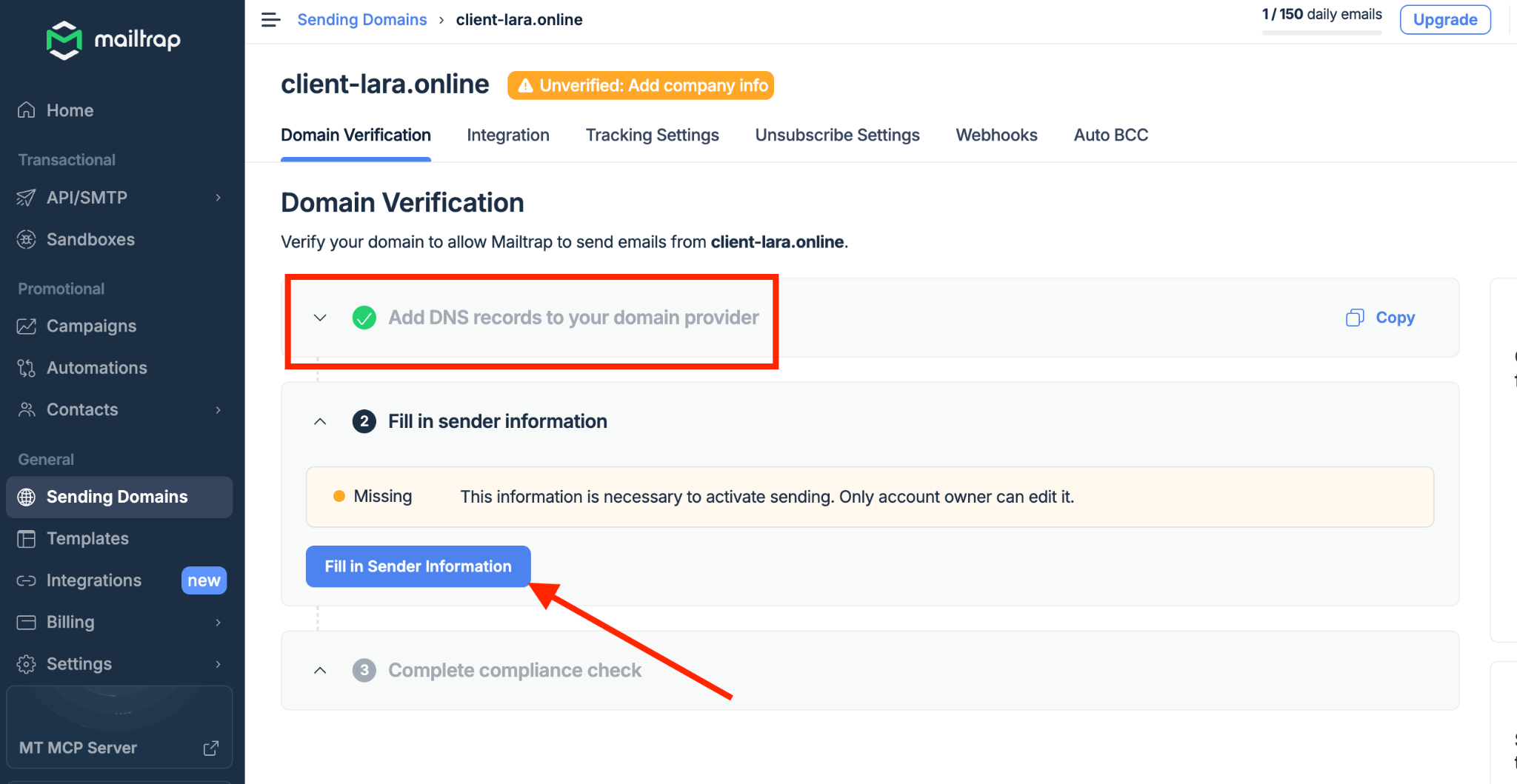Image resolution: width=1517 pixels, height=784 pixels.
Task: Click the Upgrade button
Action: (x=1444, y=20)
